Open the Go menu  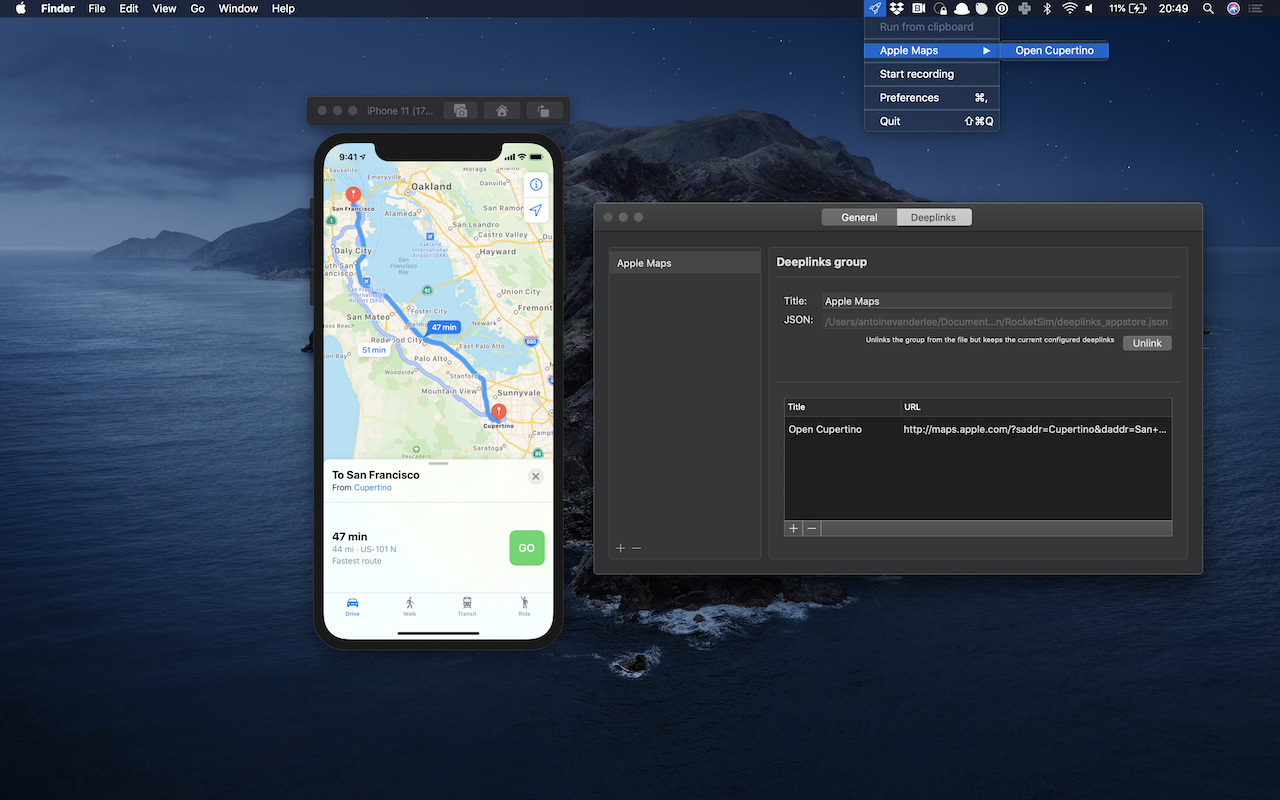click(198, 8)
